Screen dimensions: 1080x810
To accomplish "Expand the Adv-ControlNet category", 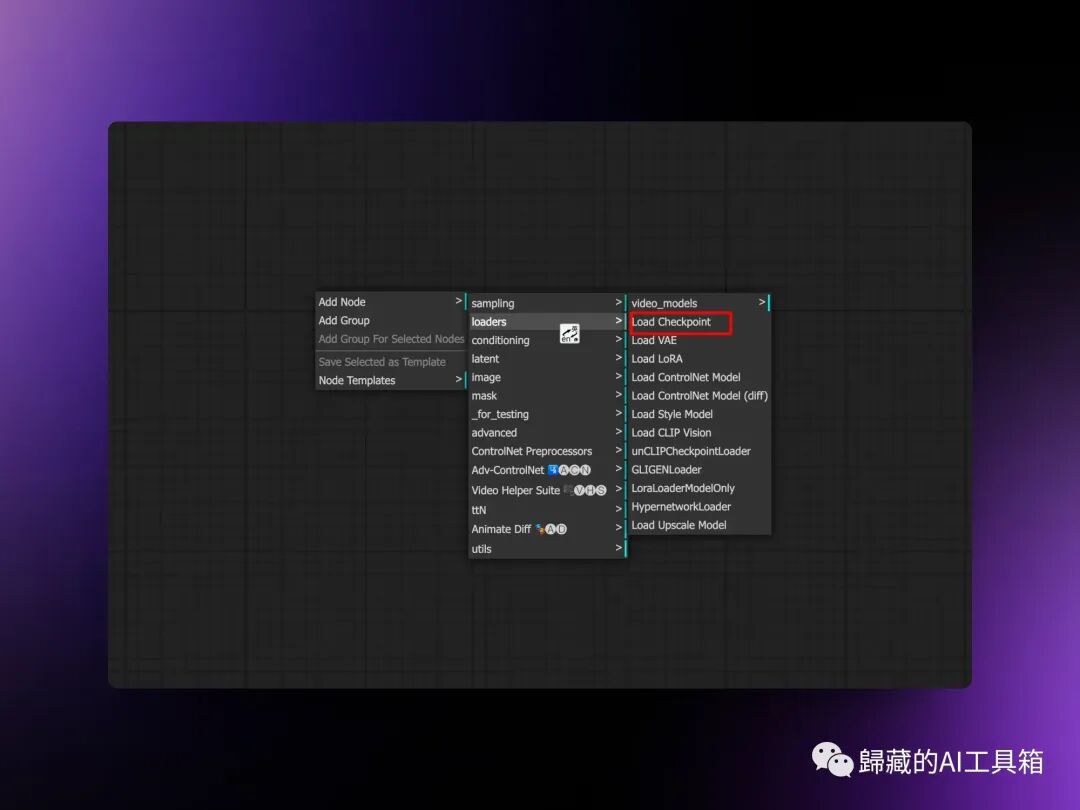I will 547,470.
